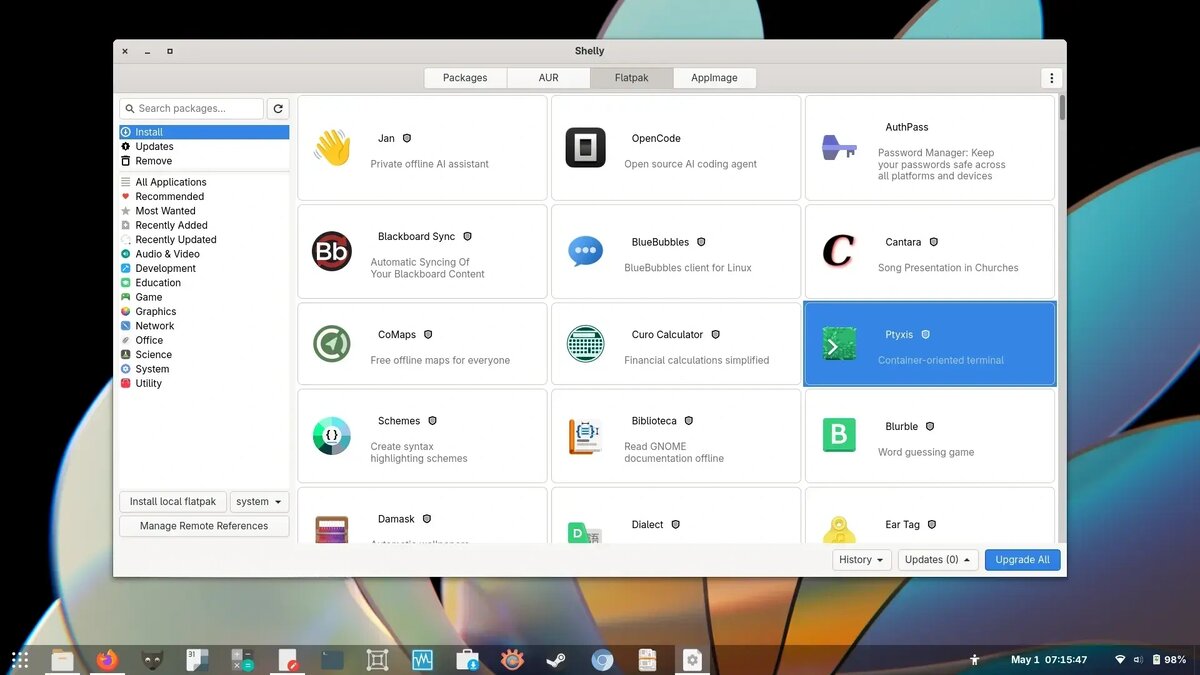Click the Search packages input field
1200x675 pixels.
[x=191, y=108]
